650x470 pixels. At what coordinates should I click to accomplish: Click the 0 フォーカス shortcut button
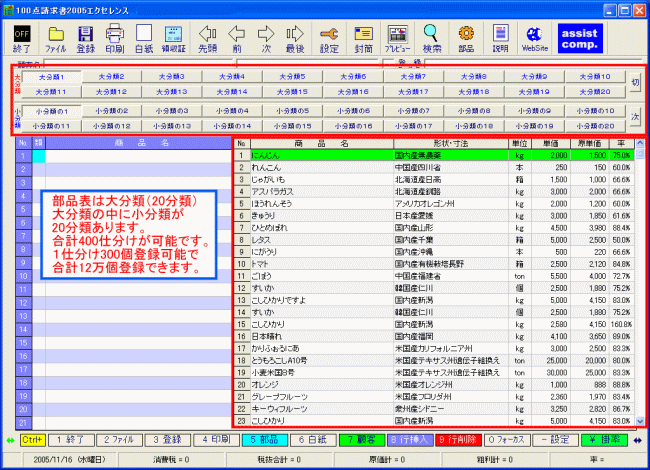(x=507, y=440)
